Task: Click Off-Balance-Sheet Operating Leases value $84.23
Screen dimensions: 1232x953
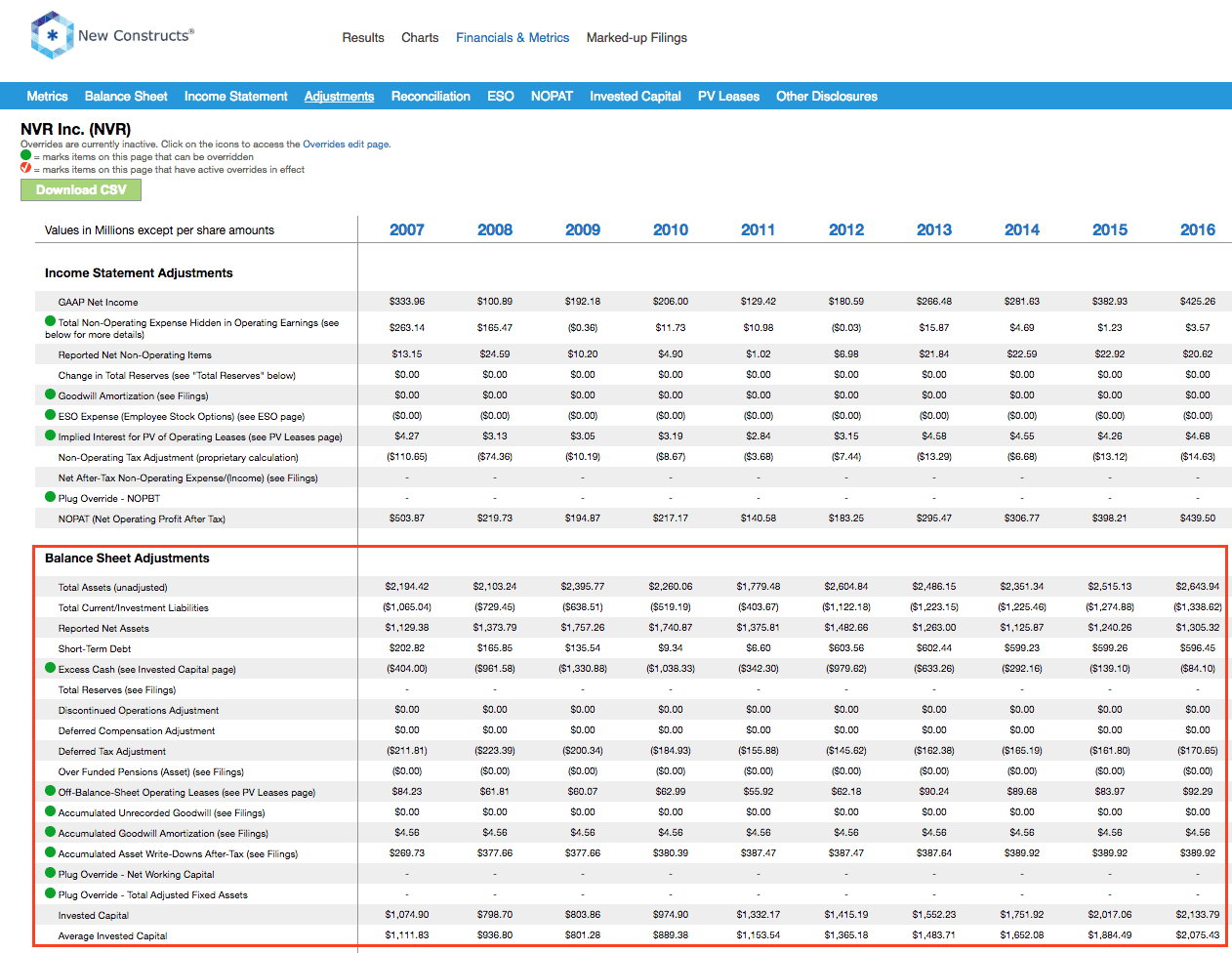Action: point(407,792)
